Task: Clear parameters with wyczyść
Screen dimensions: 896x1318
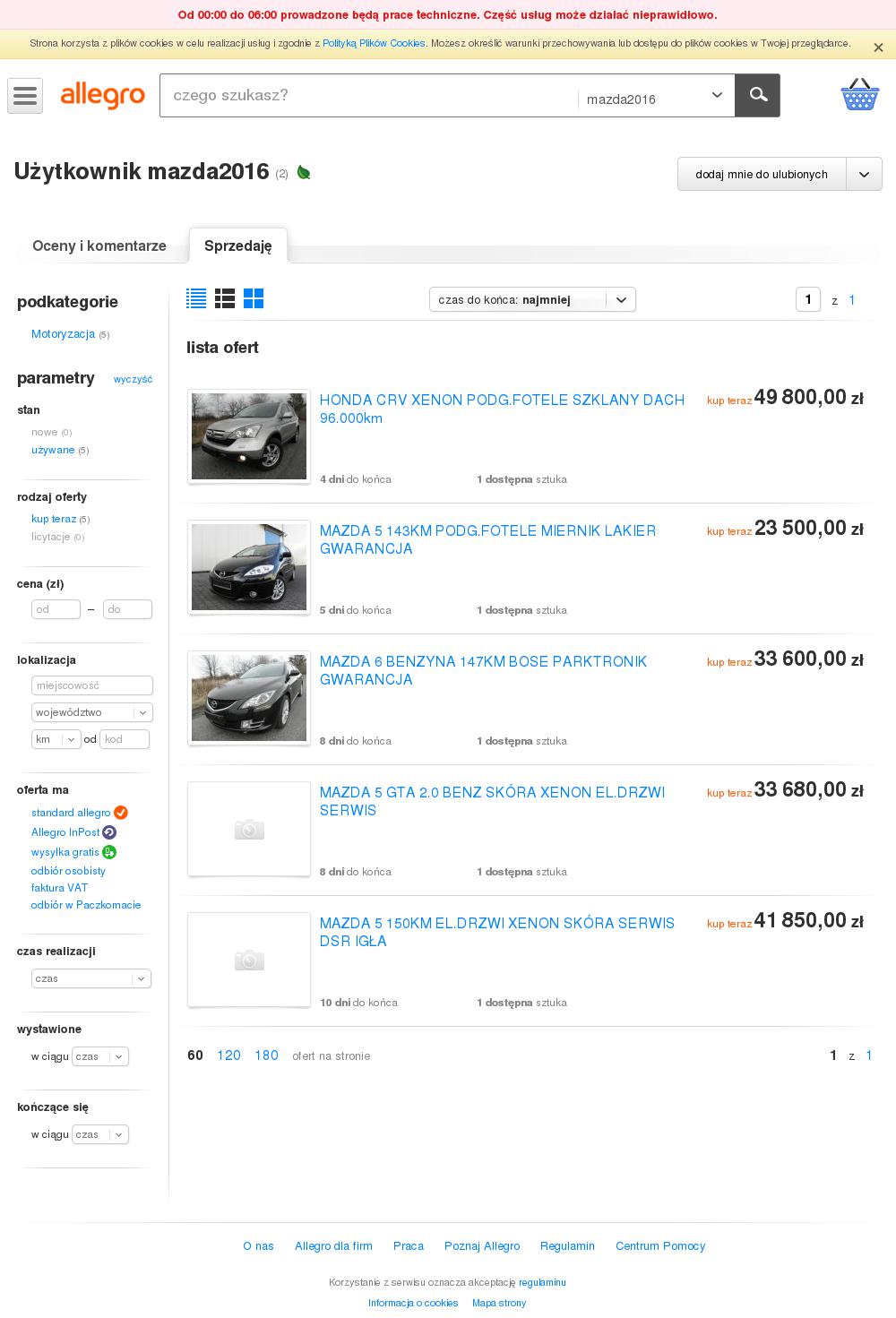Action: coord(133,379)
